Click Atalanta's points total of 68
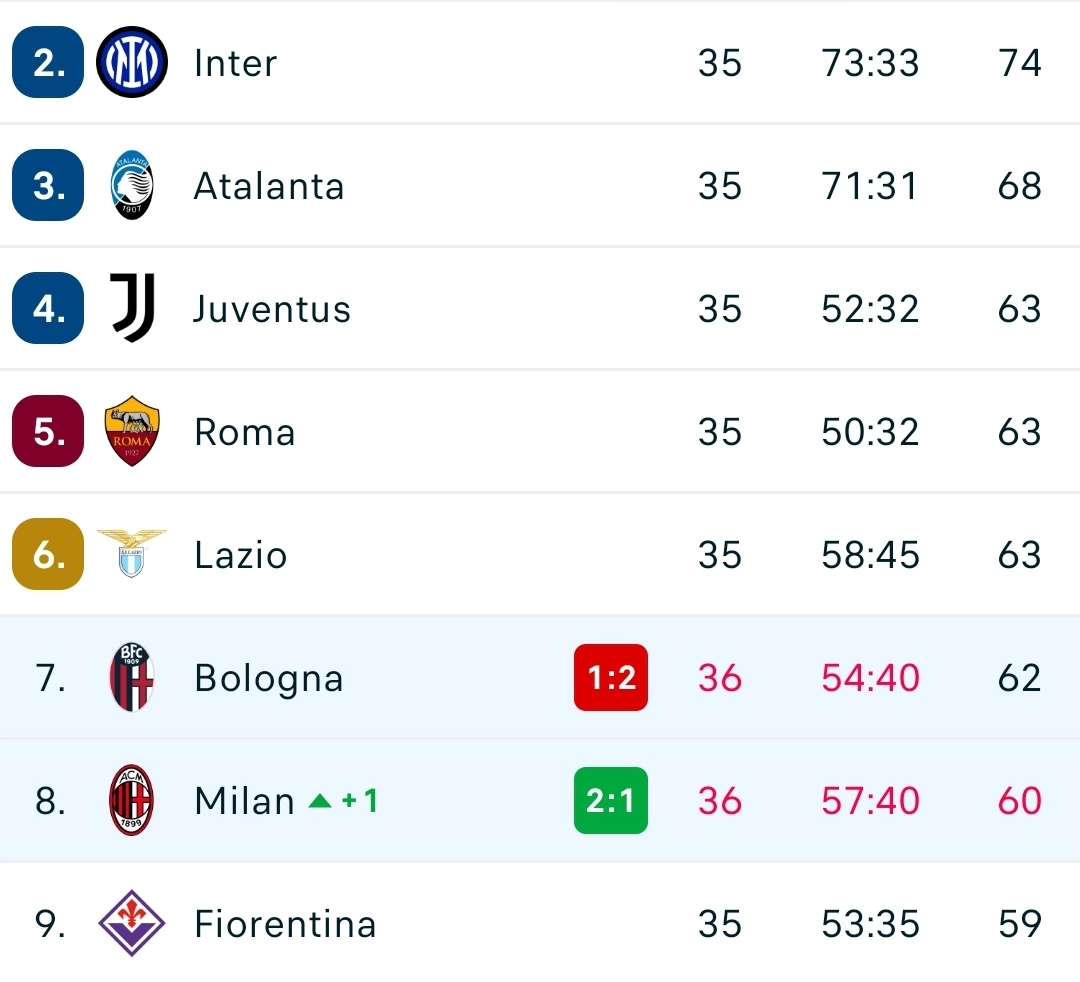Screen dimensions: 1080x982 [1019, 185]
